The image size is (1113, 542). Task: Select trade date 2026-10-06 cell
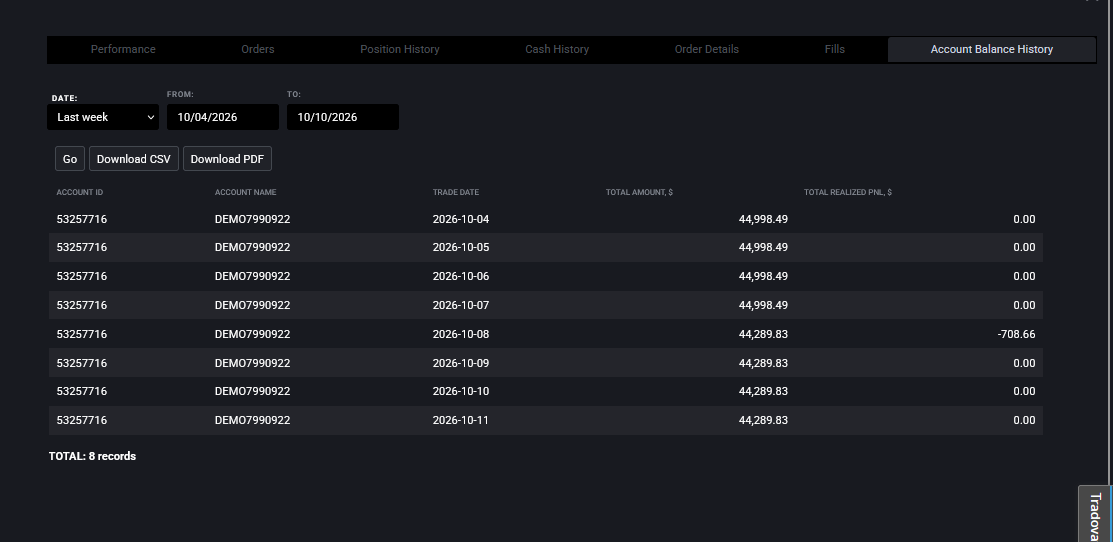(461, 276)
